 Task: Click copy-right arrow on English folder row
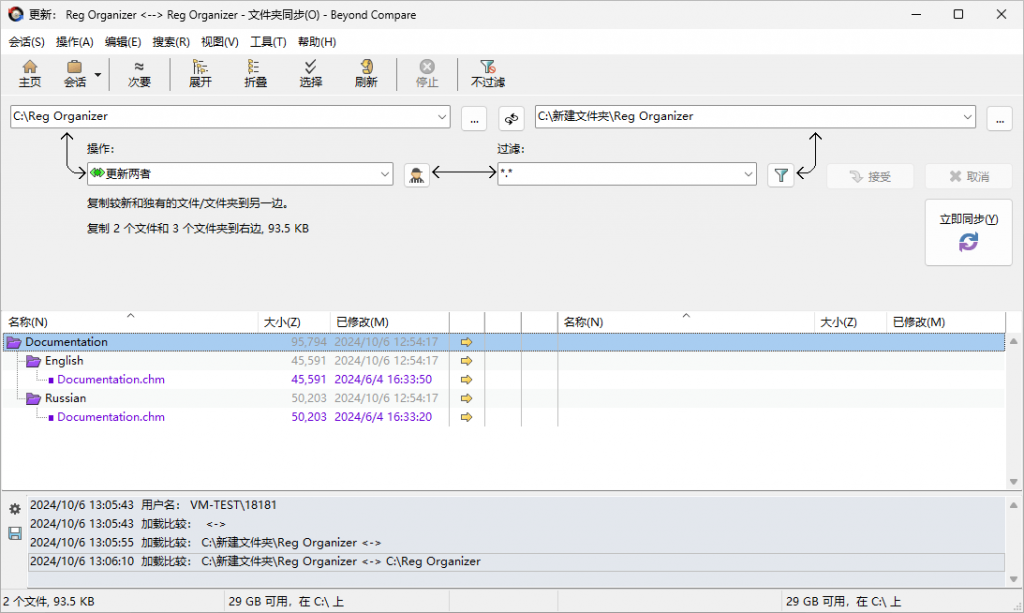point(466,361)
